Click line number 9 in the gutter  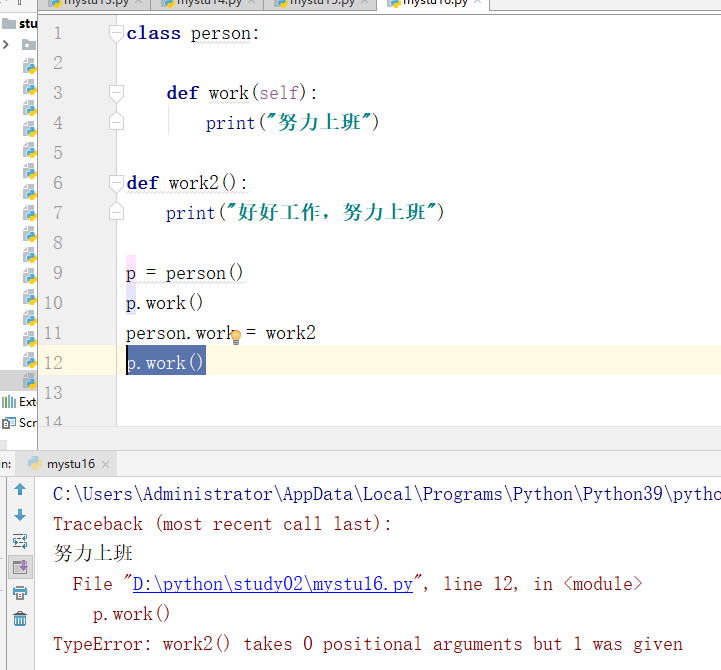click(57, 273)
